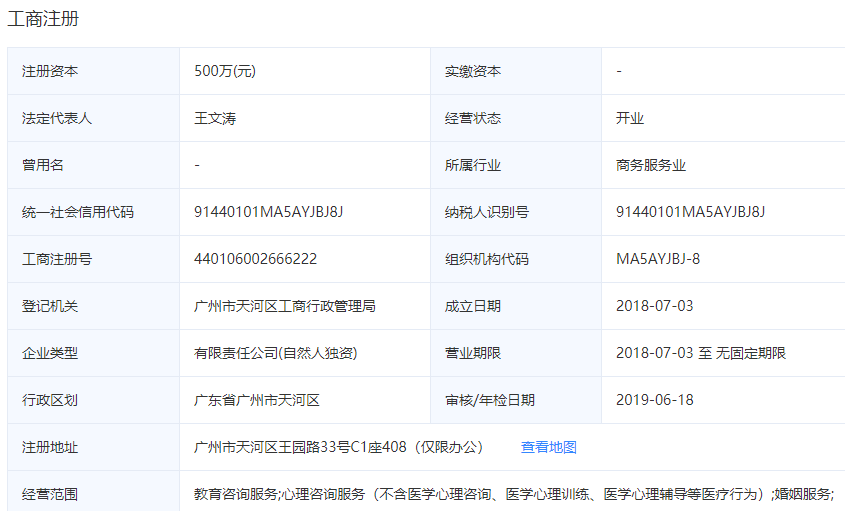845x511 pixels.
Task: Click the 经营状态 label
Action: pyautogui.click(x=473, y=118)
